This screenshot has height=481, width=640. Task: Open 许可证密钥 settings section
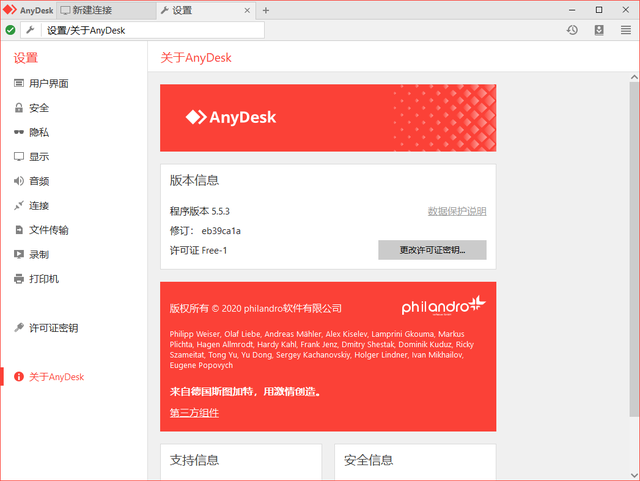point(53,328)
